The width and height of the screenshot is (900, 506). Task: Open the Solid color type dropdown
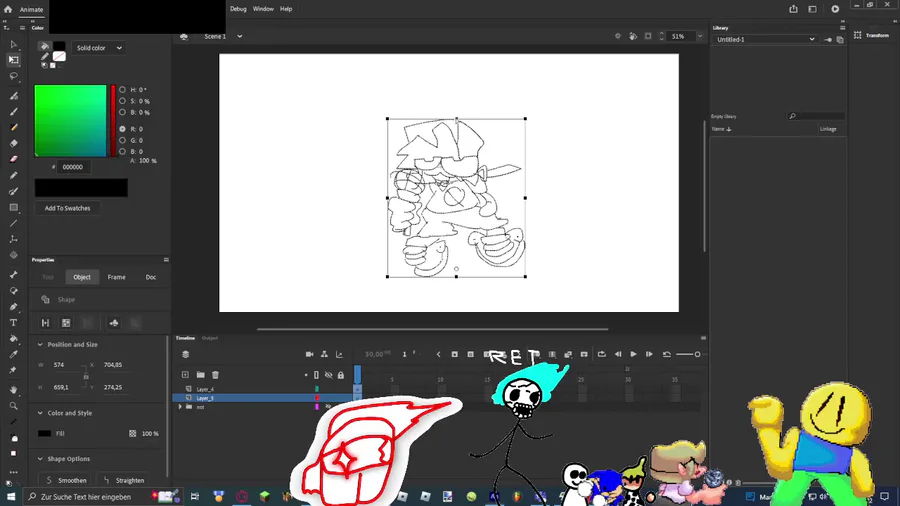point(99,48)
